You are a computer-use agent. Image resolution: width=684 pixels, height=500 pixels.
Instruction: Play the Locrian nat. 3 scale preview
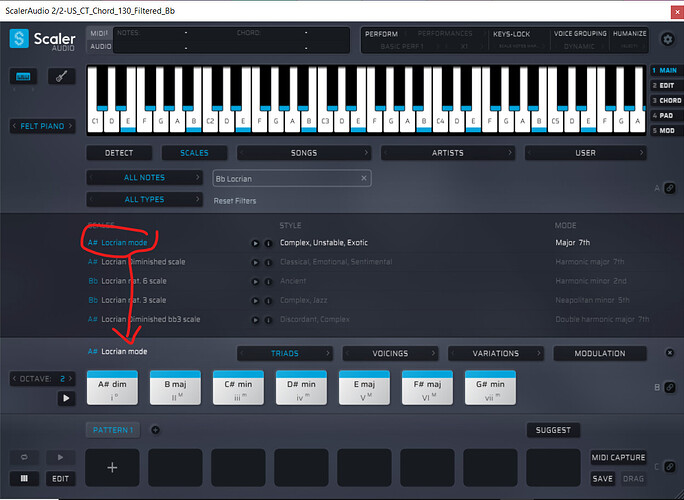click(x=255, y=301)
